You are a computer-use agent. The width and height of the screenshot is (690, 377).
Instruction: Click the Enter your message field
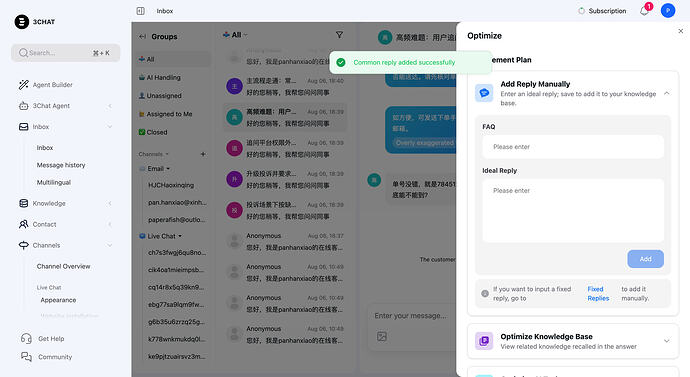(411, 315)
